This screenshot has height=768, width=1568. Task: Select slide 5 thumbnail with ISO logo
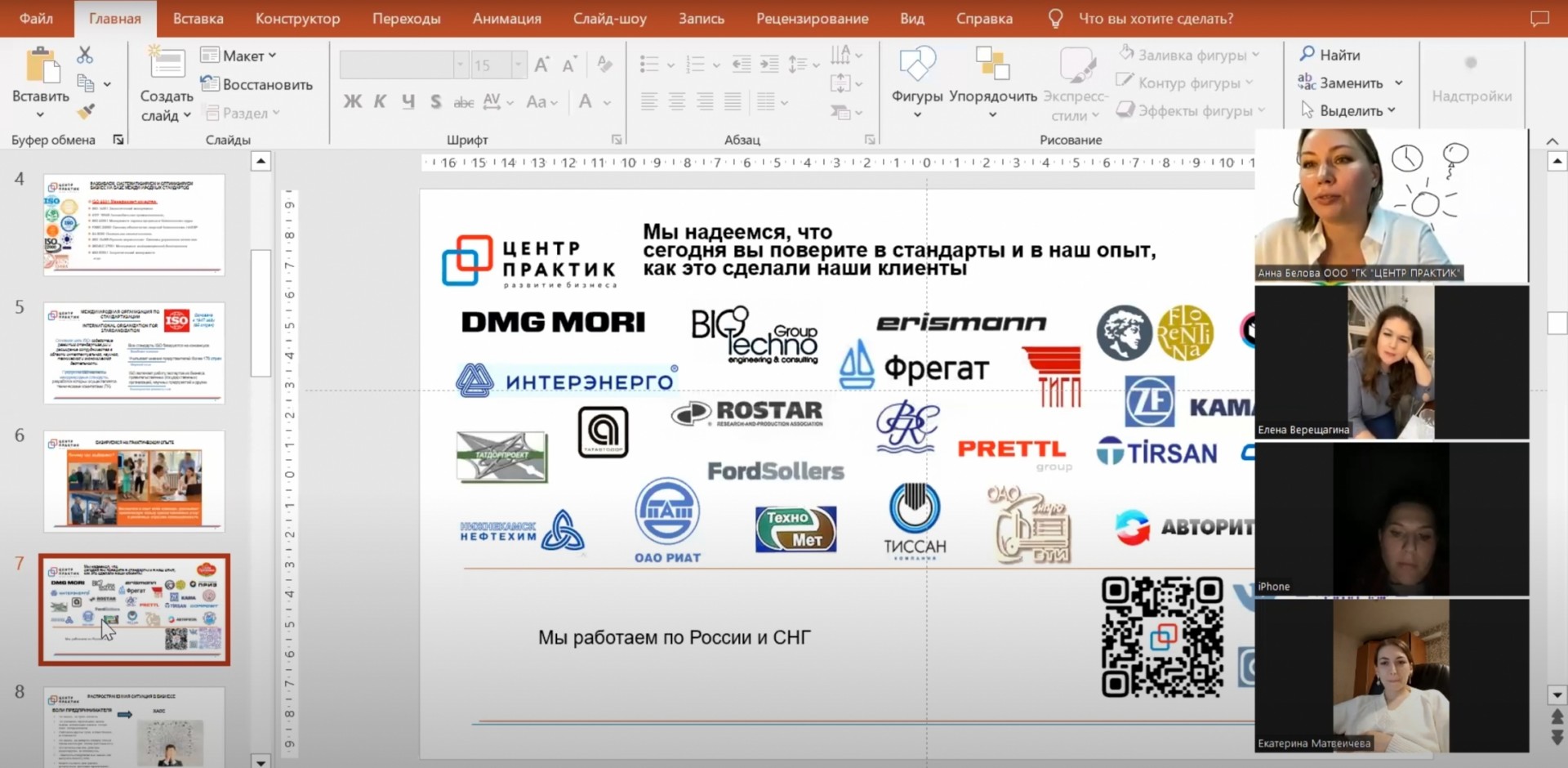coord(134,353)
